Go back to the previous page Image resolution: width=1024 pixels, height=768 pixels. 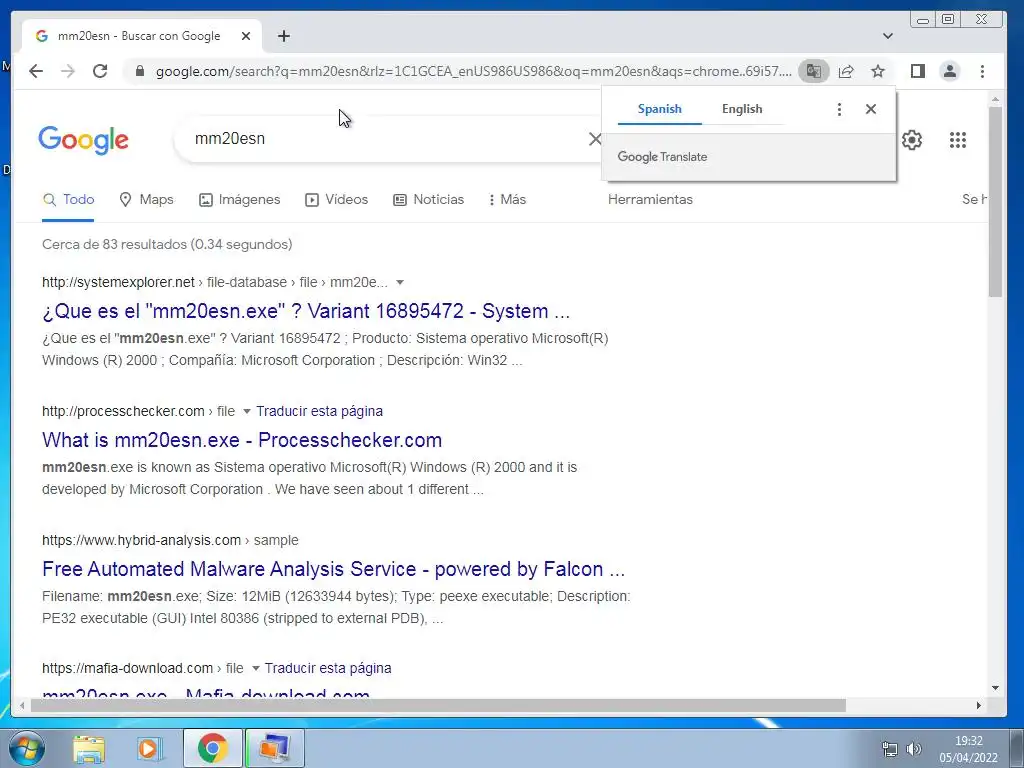click(36, 71)
